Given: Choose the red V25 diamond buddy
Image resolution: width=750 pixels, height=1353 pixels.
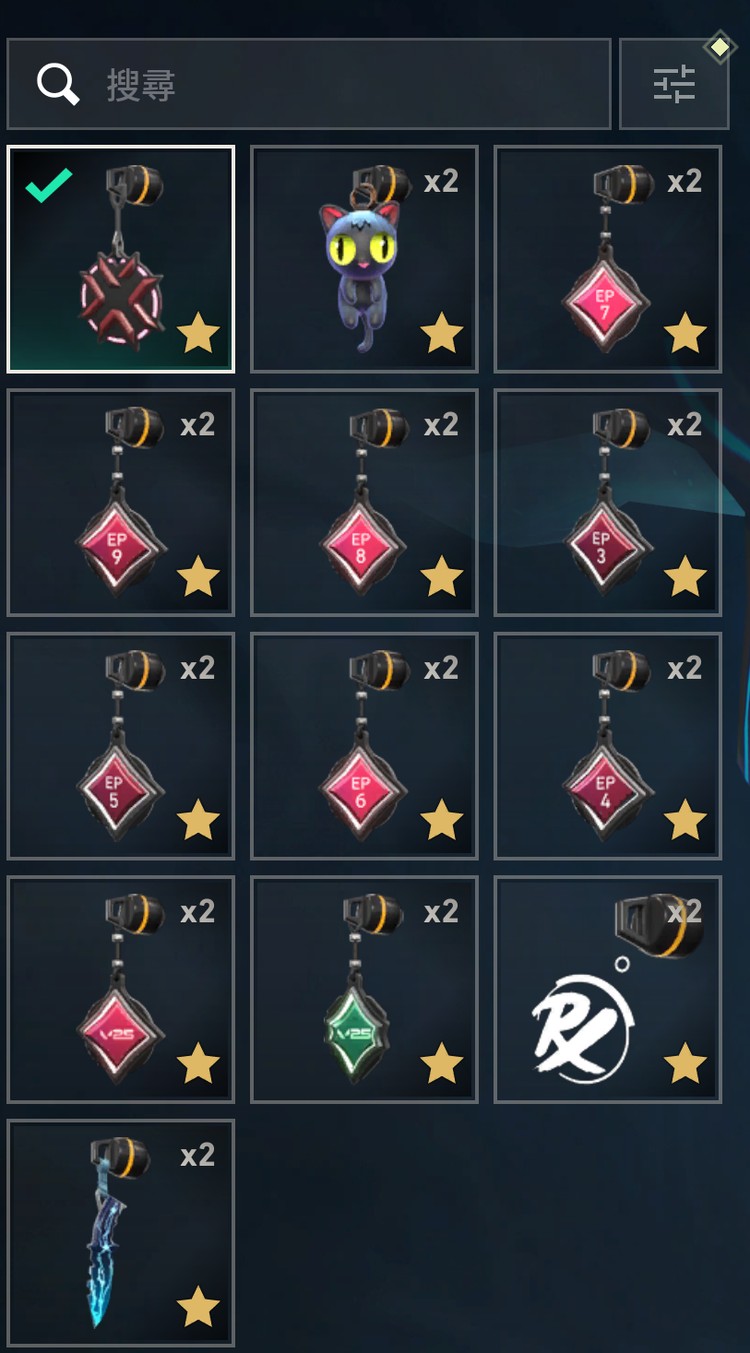Looking at the screenshot, I should pyautogui.click(x=121, y=990).
